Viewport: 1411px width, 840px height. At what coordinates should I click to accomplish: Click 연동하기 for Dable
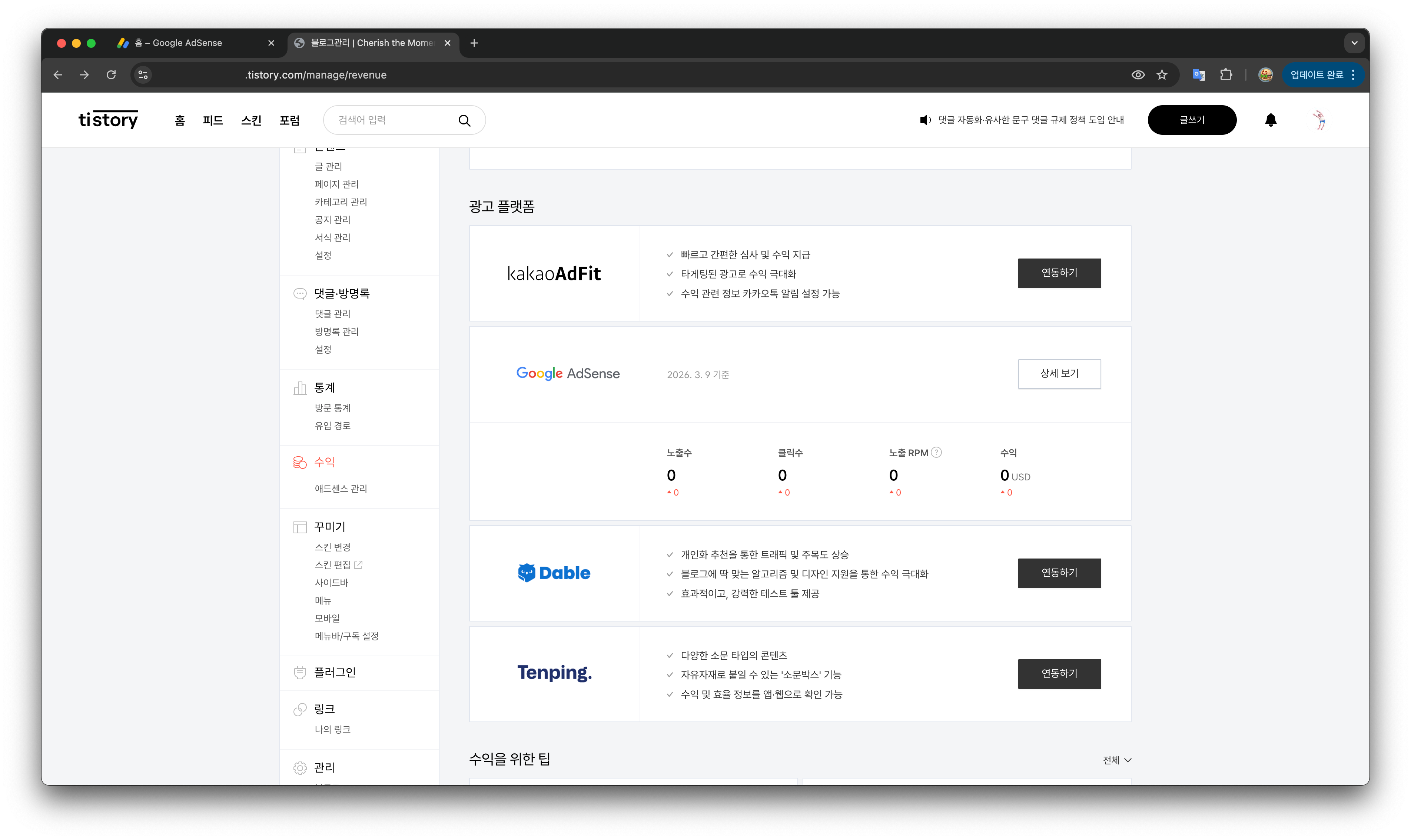pos(1059,573)
